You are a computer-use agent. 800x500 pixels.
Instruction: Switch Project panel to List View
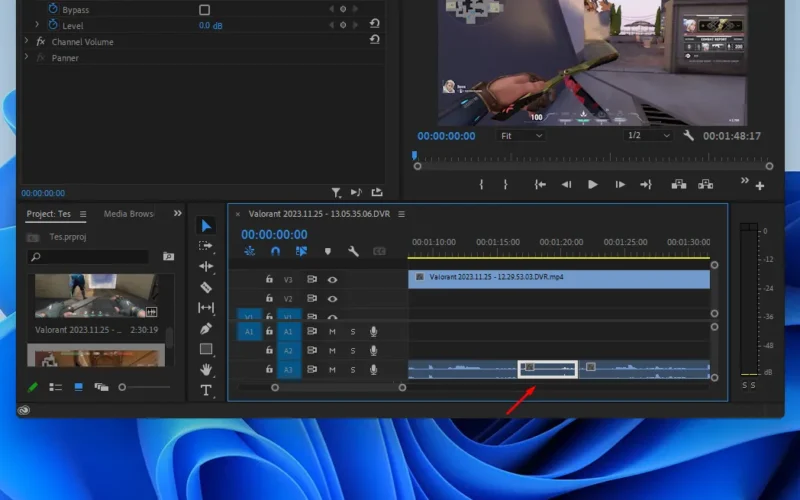(x=56, y=387)
